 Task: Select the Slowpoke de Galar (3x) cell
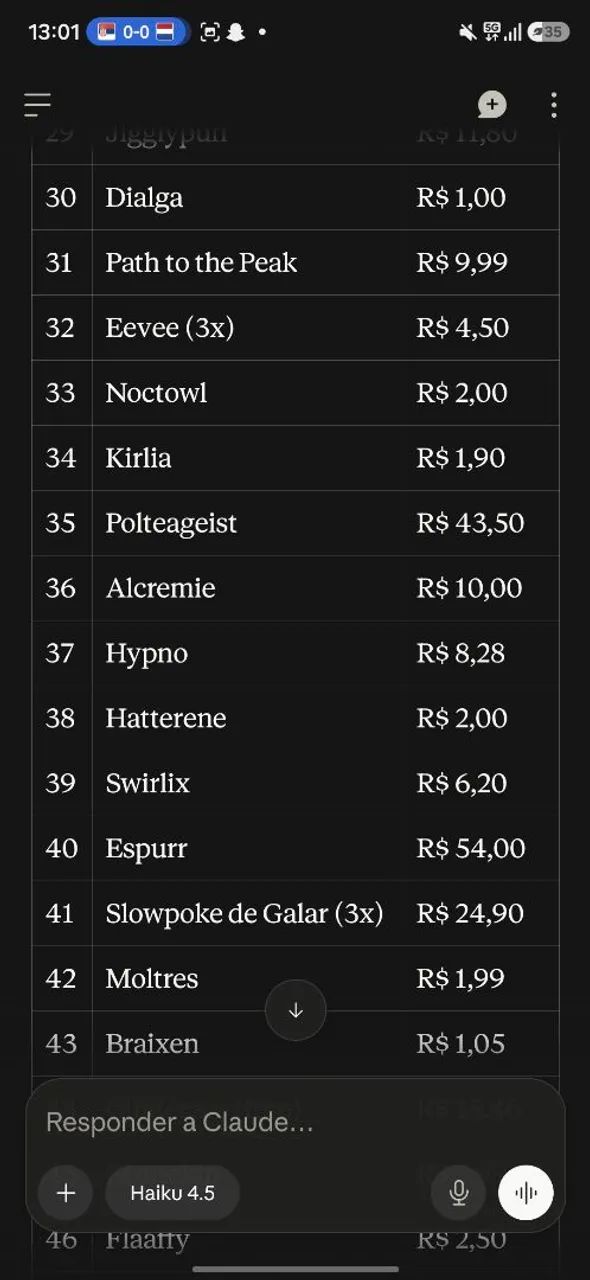pos(244,913)
